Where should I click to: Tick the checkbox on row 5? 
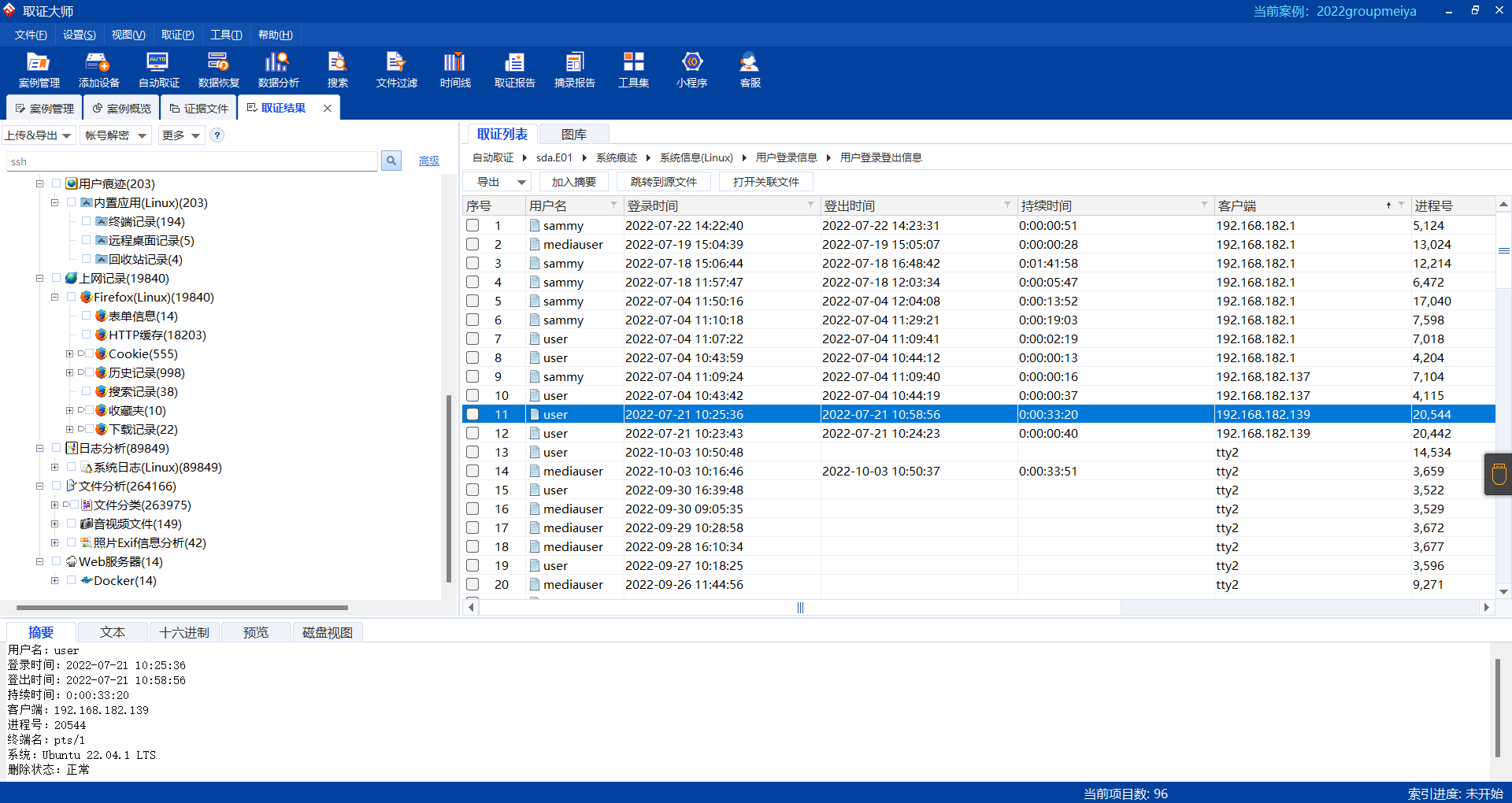click(x=472, y=301)
